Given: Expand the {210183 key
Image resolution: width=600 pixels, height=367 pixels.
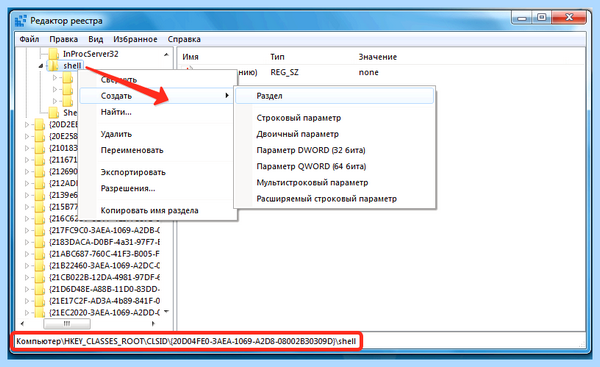Looking at the screenshot, I should 27,148.
